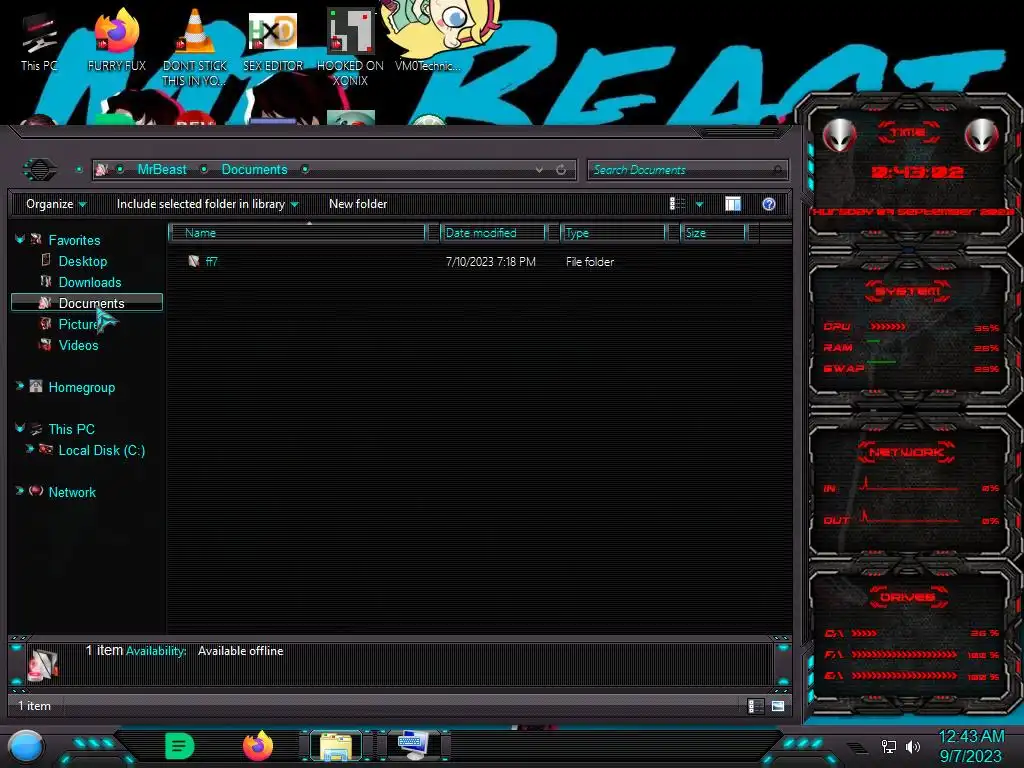Viewport: 1024px width, 768px height.
Task: Select Network in the navigation pane
Action: tap(72, 492)
